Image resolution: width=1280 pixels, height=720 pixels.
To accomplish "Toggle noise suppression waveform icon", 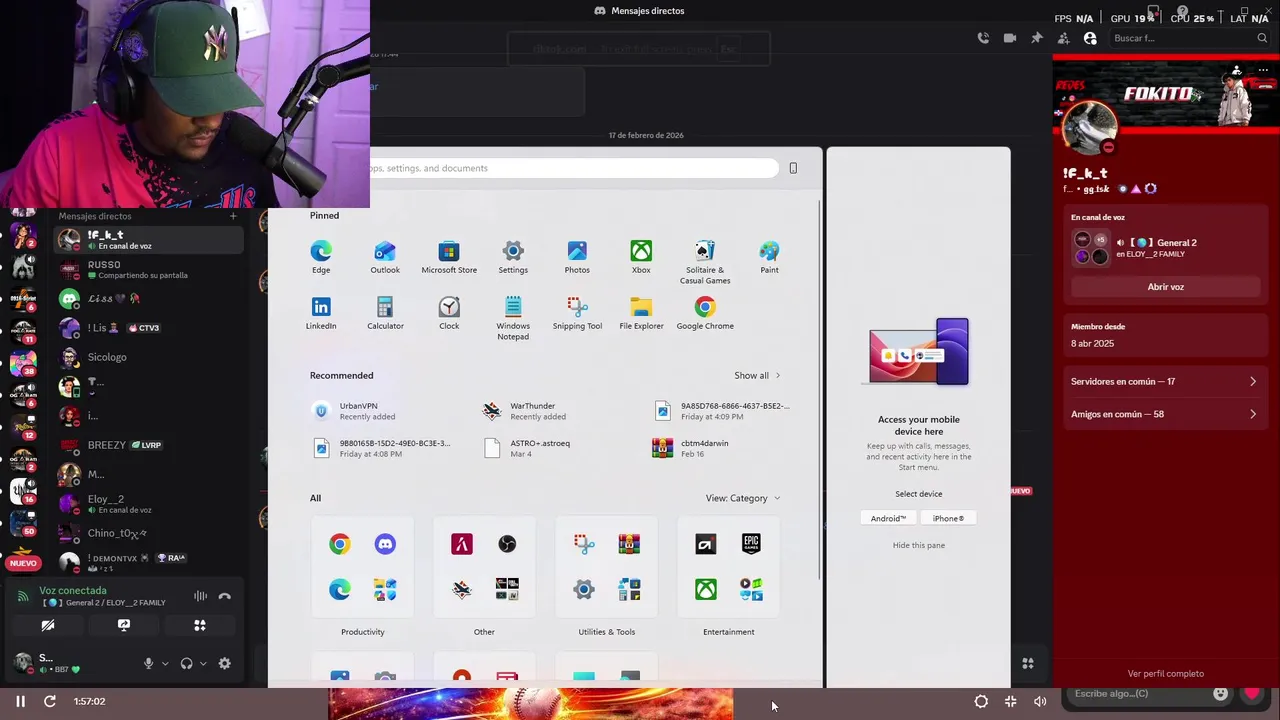I will point(200,597).
